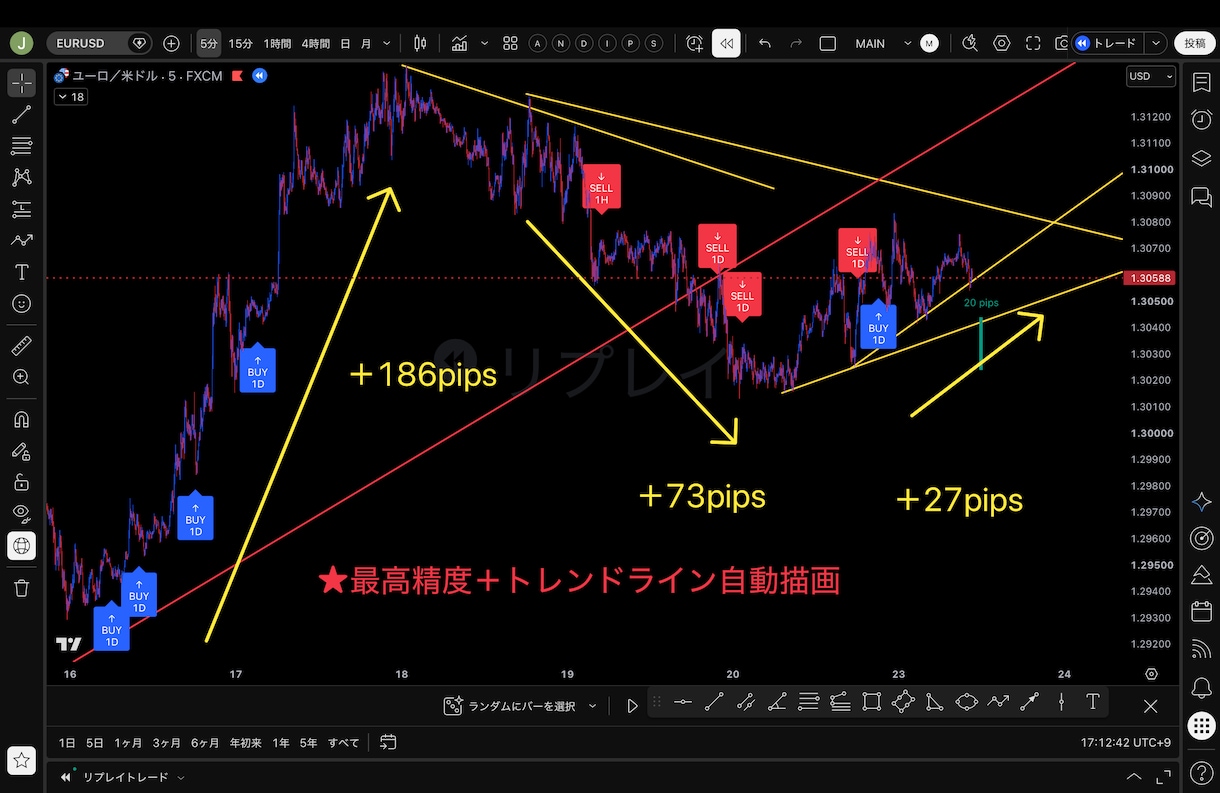Toggle hide all drawings eye icon
This screenshot has width=1220, height=793.
[x=21, y=513]
